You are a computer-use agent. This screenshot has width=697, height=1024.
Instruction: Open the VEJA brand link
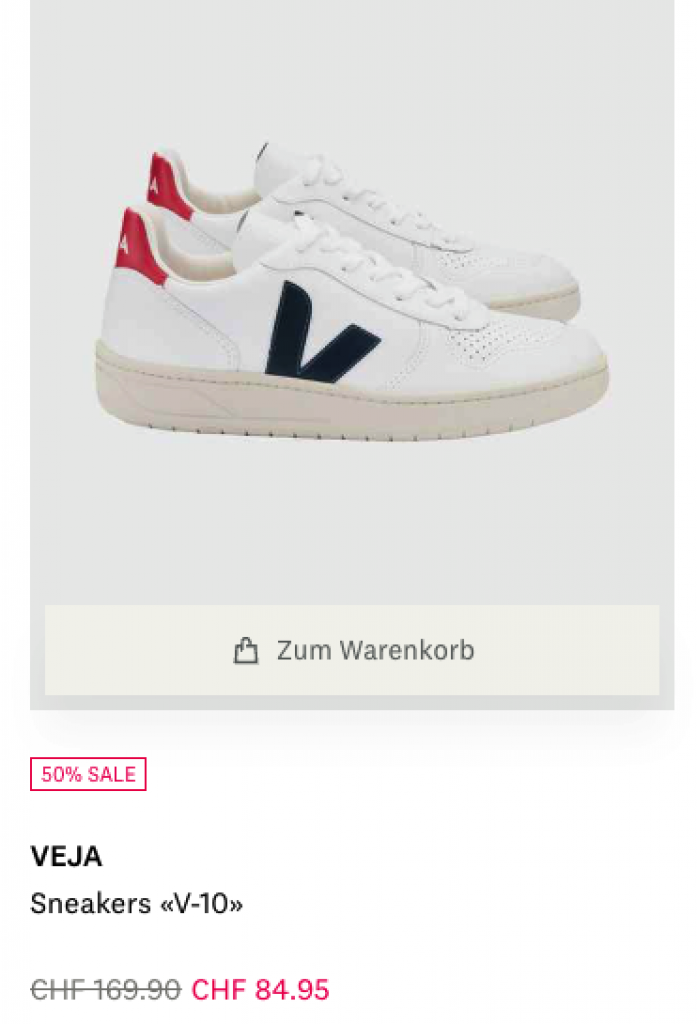tap(66, 856)
